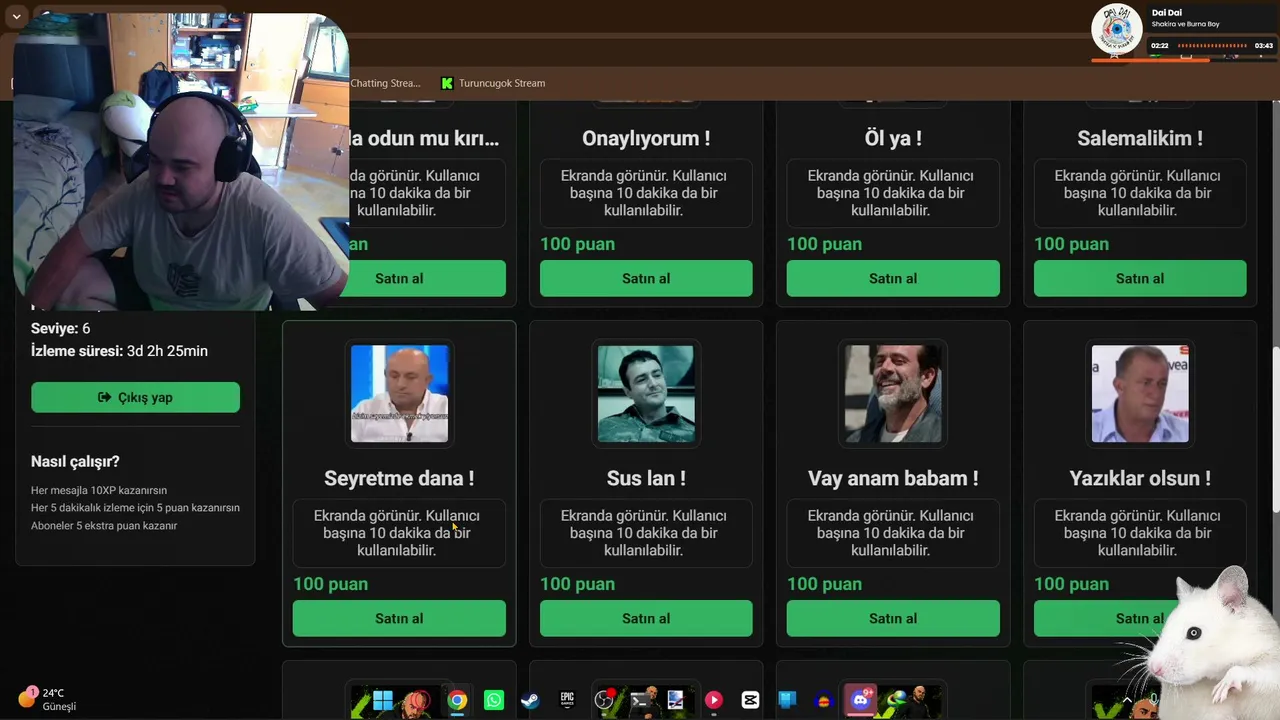
Task: Buy the odun mu kırı reward
Action: tap(427, 278)
